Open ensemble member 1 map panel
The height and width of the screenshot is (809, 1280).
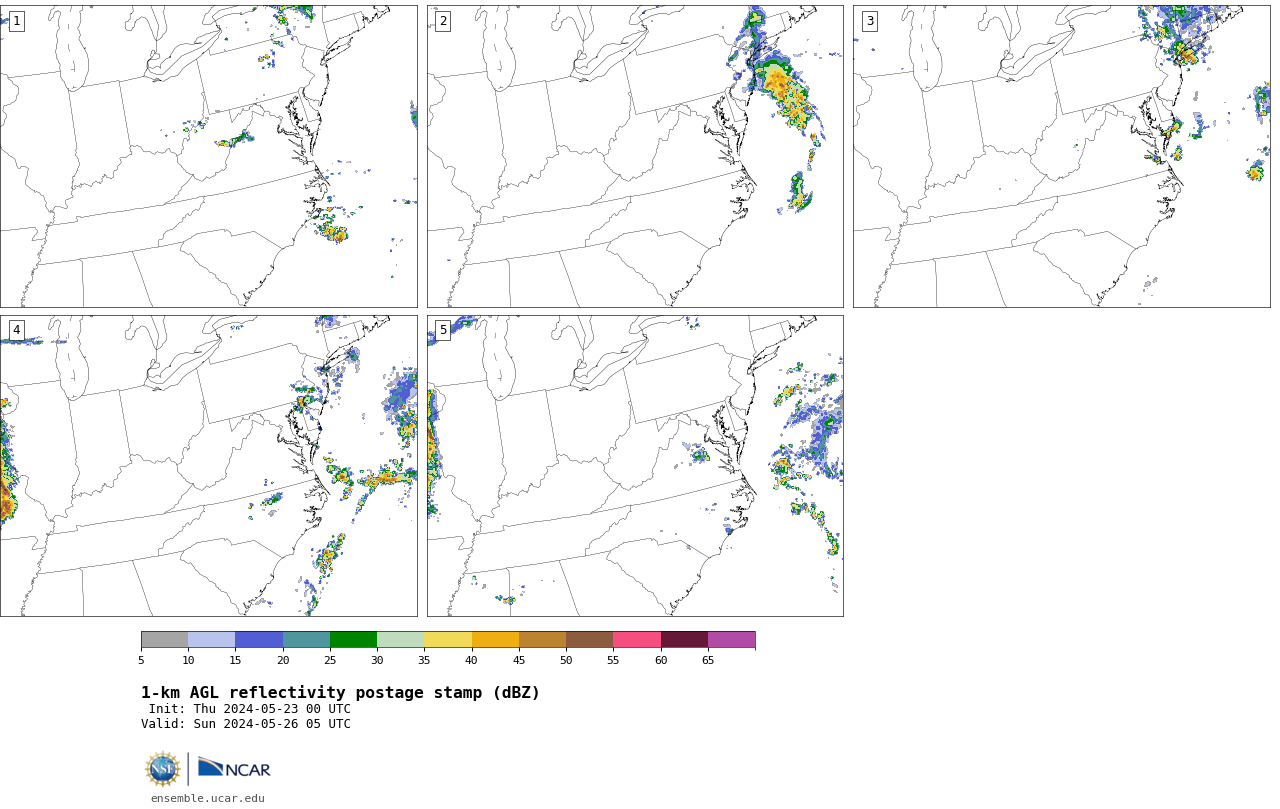[x=208, y=156]
